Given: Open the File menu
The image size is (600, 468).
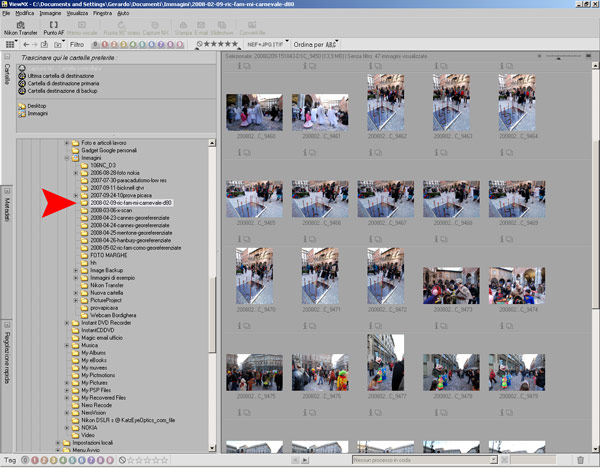Looking at the screenshot, I should 6,13.
